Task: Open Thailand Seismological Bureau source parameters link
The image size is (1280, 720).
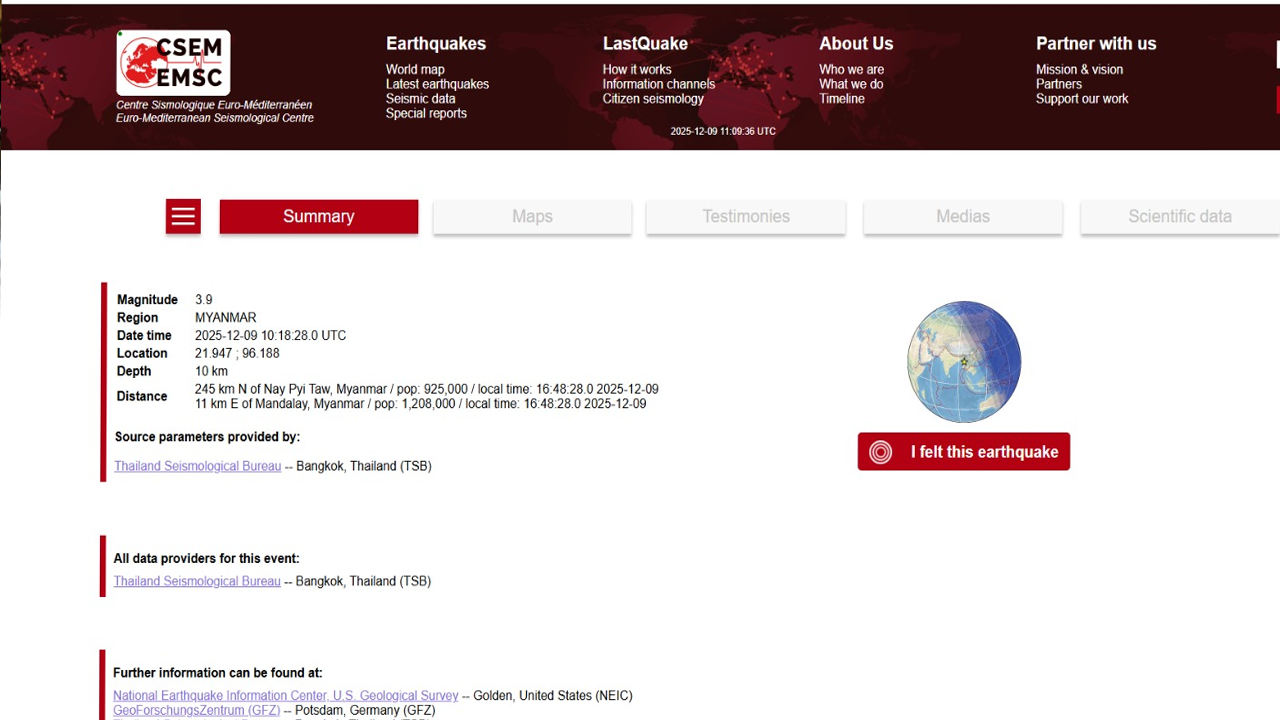Action: (197, 466)
